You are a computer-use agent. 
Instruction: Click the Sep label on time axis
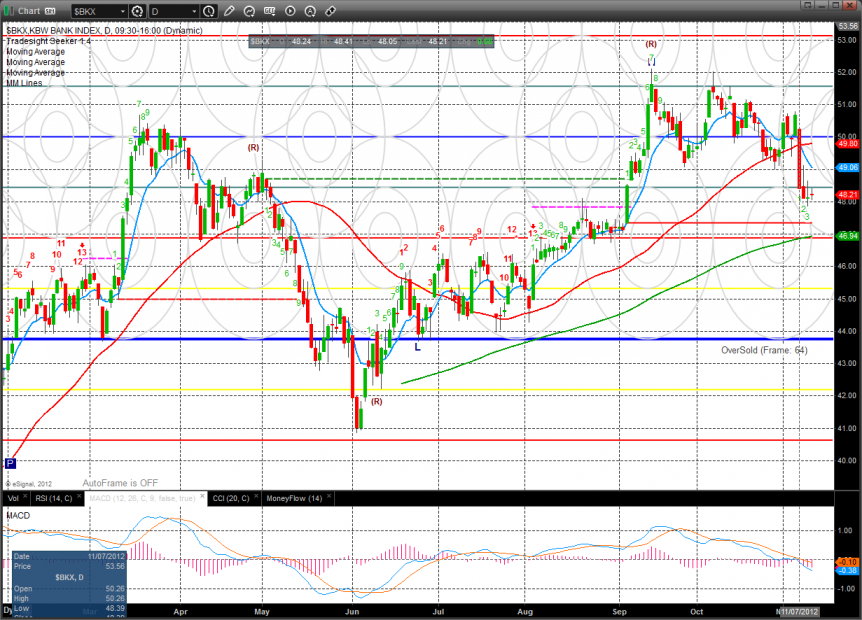[x=619, y=612]
